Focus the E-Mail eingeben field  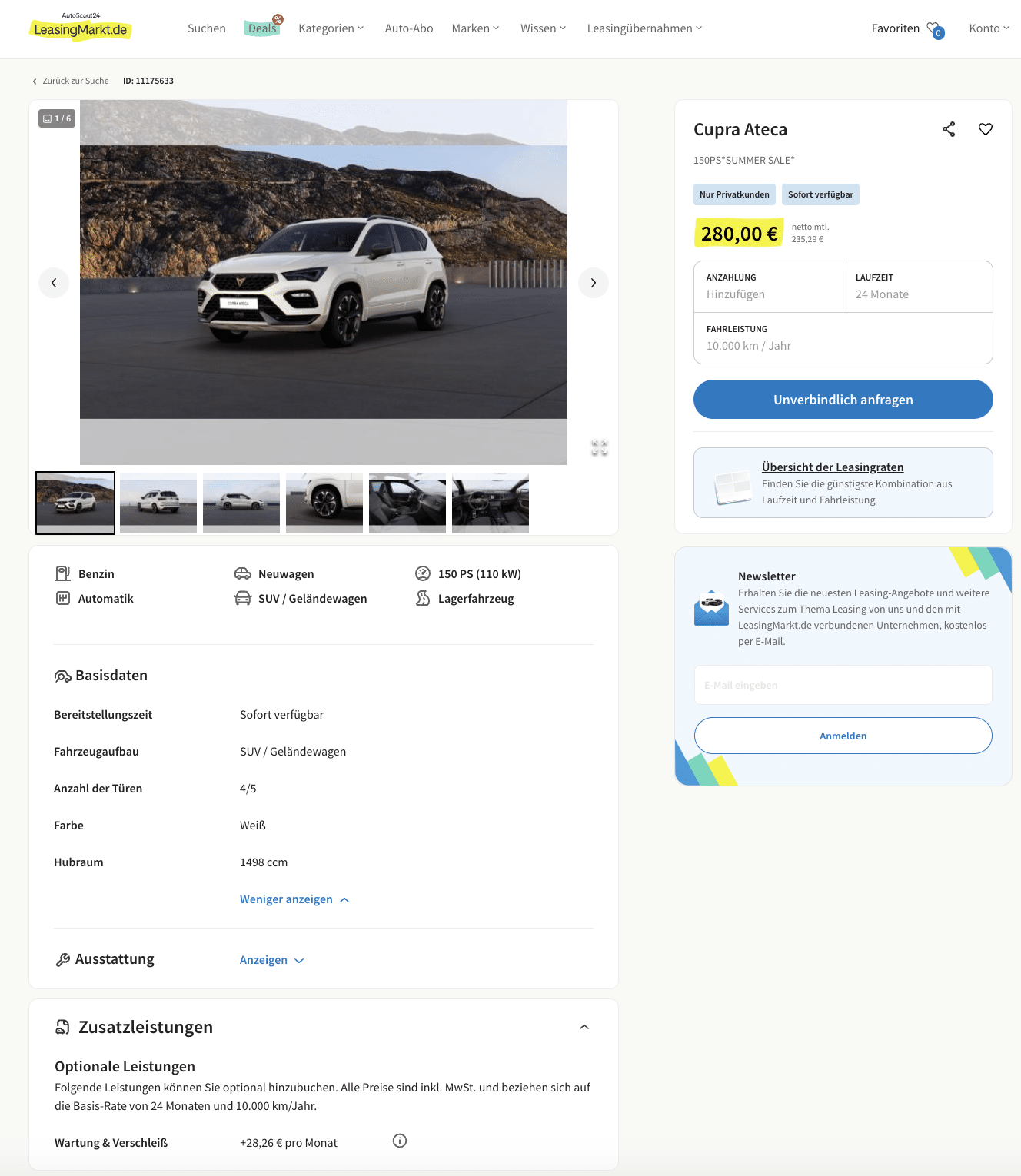(843, 685)
